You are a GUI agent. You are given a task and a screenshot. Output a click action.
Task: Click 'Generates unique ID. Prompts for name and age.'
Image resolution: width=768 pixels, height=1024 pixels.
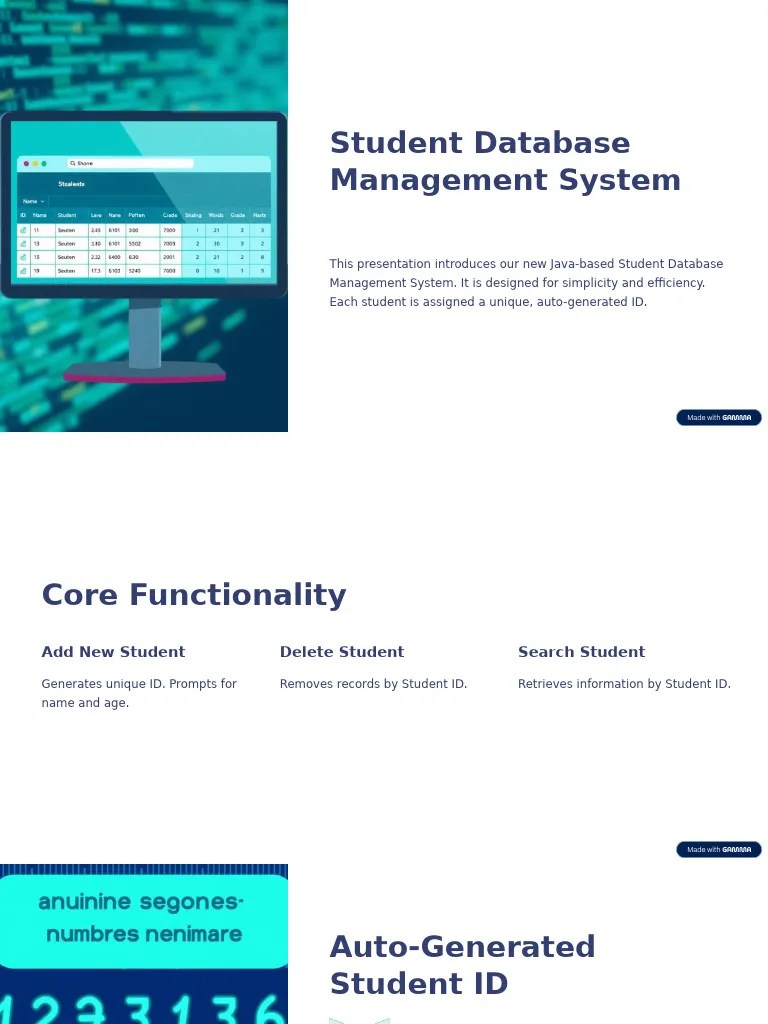pyautogui.click(x=139, y=693)
